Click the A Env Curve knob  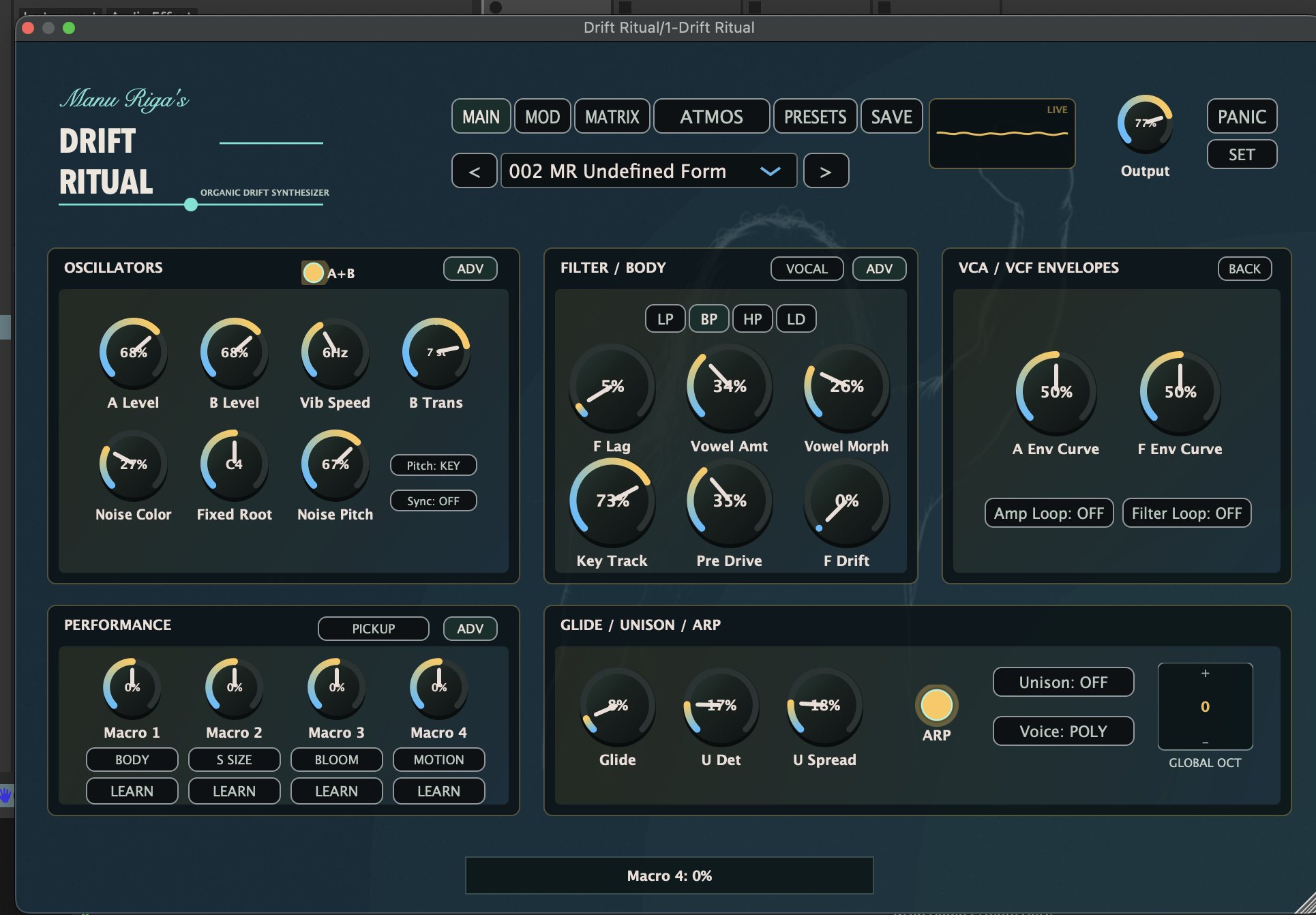[x=1056, y=392]
